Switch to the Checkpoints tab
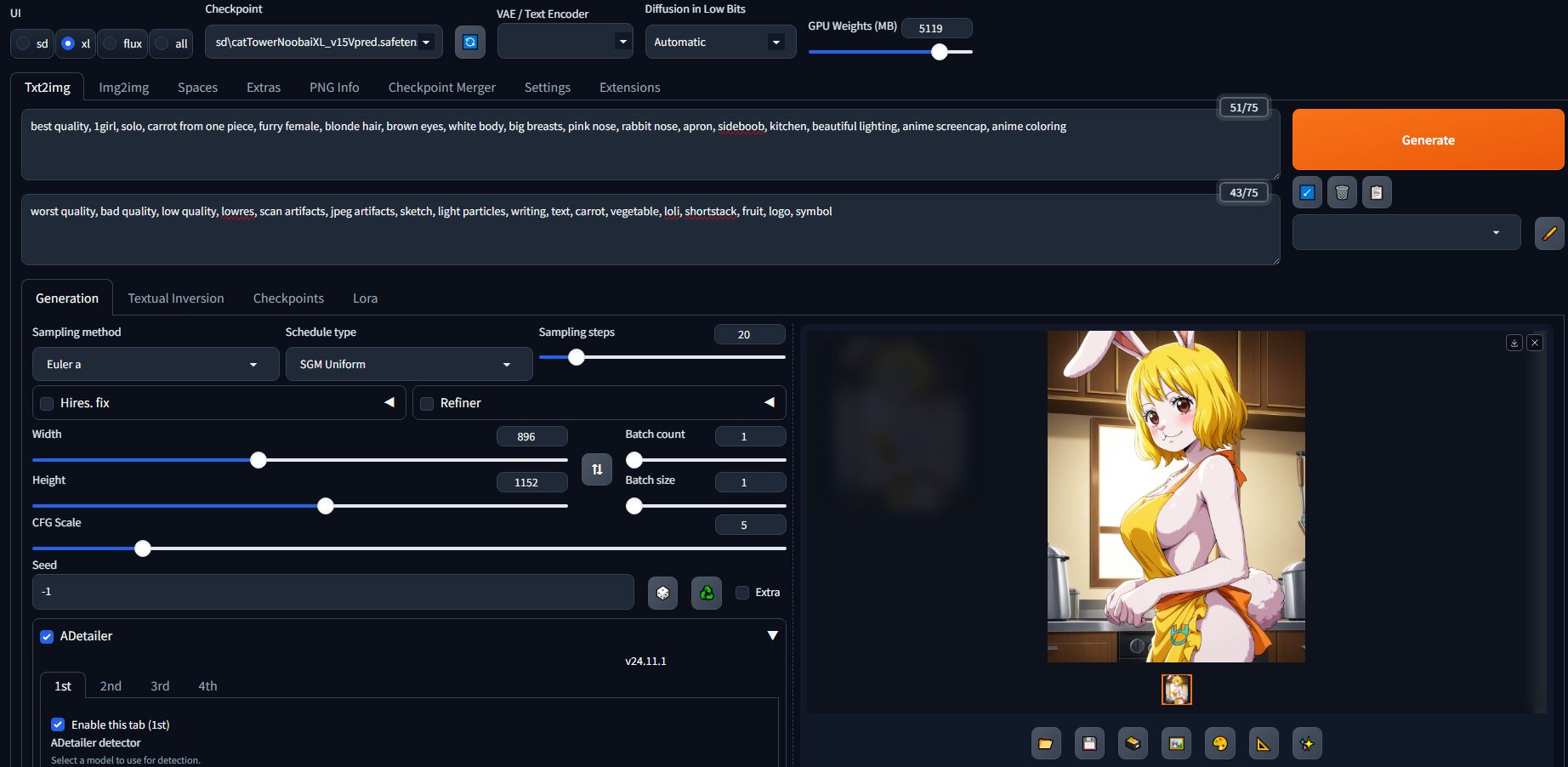 tap(288, 298)
